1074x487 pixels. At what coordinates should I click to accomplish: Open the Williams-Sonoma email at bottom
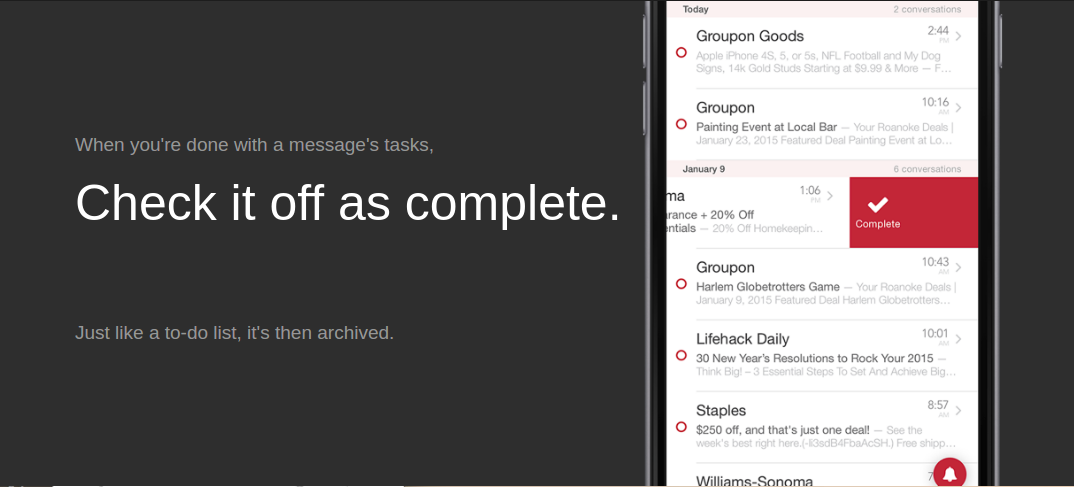[x=822, y=477]
